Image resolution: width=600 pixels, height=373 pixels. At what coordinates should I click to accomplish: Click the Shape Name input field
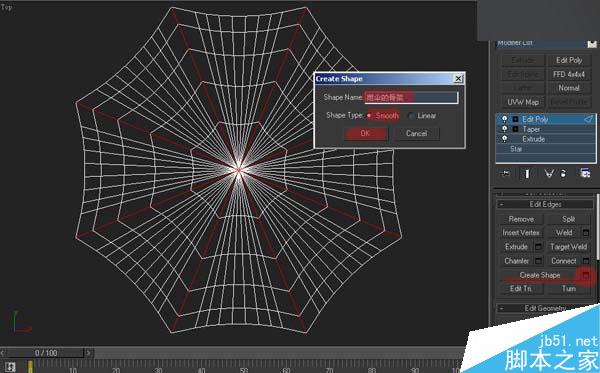(x=411, y=98)
